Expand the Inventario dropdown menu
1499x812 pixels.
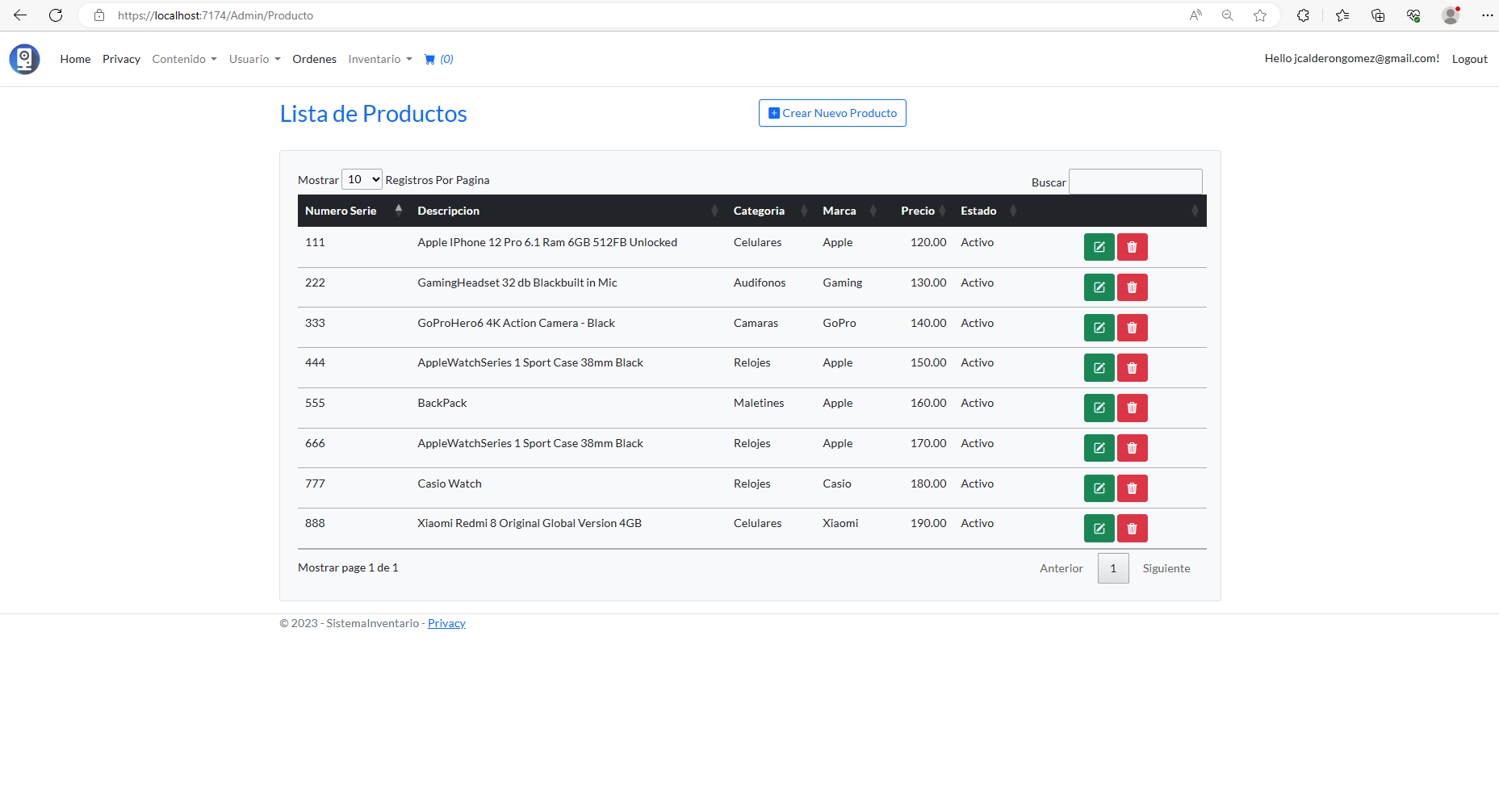(x=379, y=59)
